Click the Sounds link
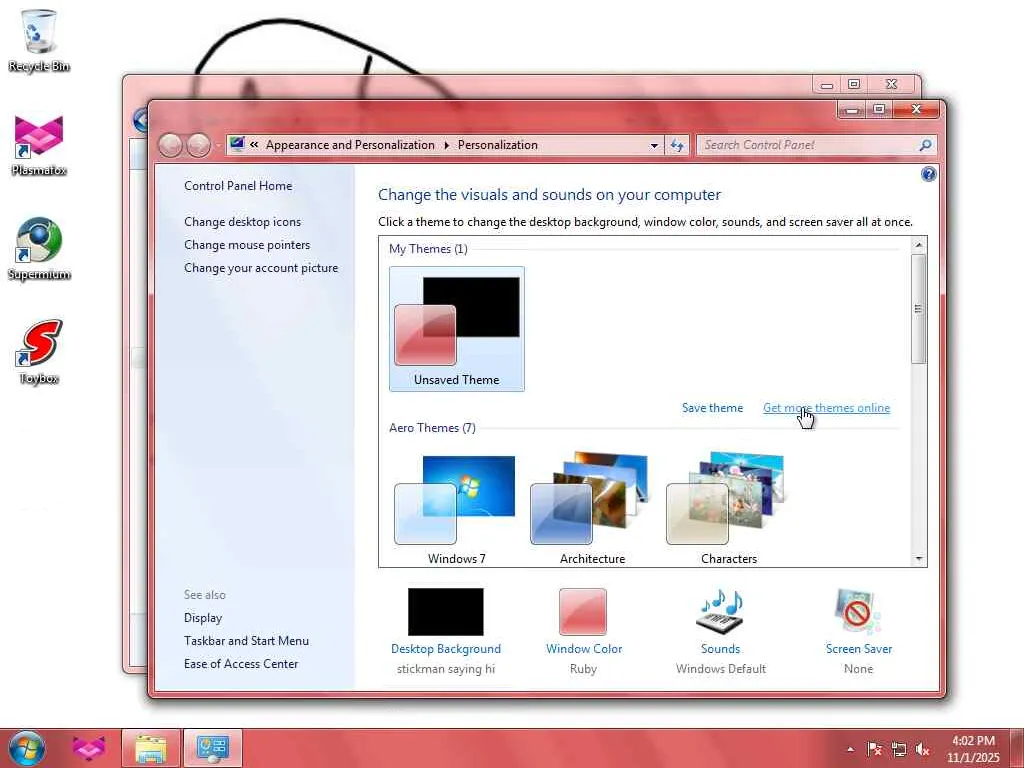Image resolution: width=1024 pixels, height=768 pixels. tap(720, 648)
